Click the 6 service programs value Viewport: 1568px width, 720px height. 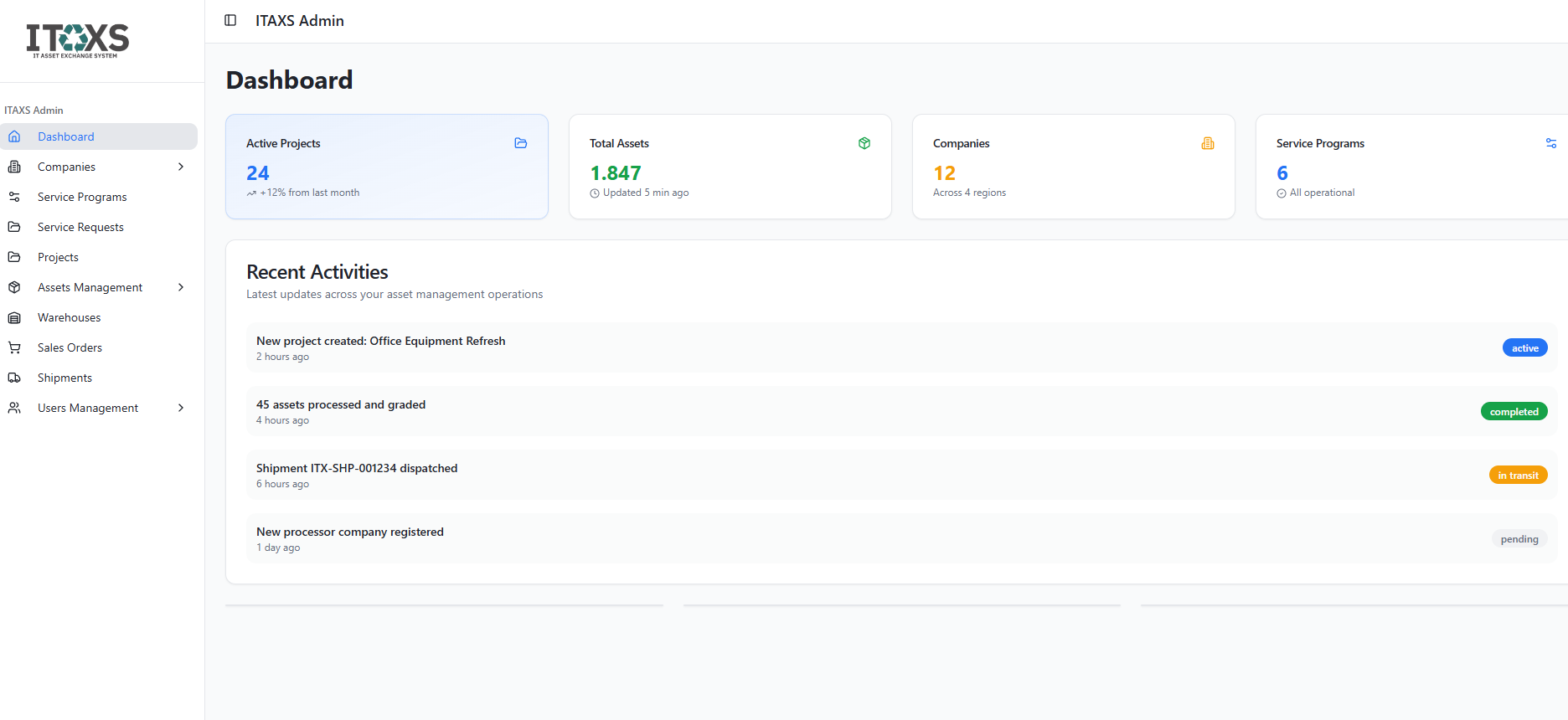pyautogui.click(x=1282, y=173)
